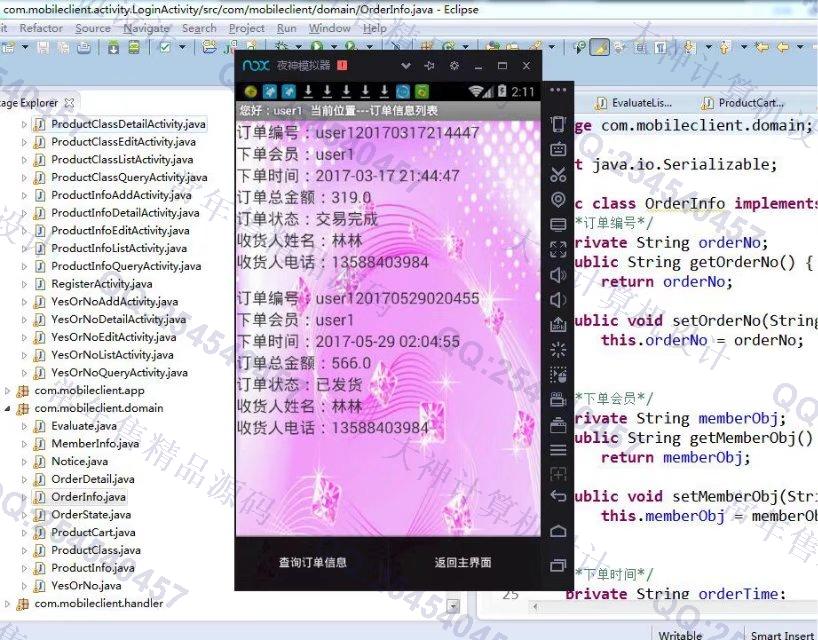Tap Nox shake device icon
Screen dimensions: 818x640
tap(558, 124)
